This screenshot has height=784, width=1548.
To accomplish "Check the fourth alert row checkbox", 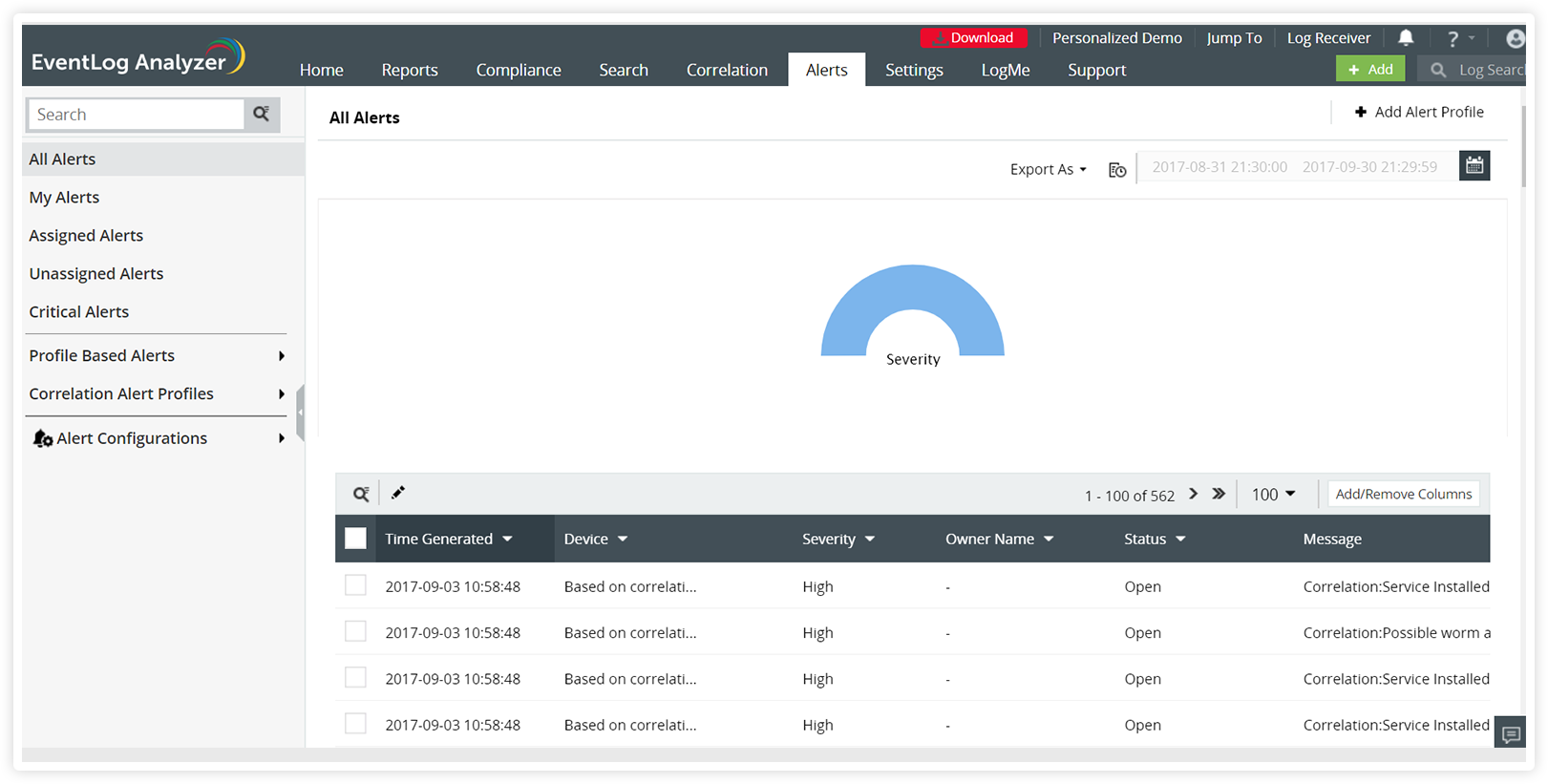I will [355, 724].
